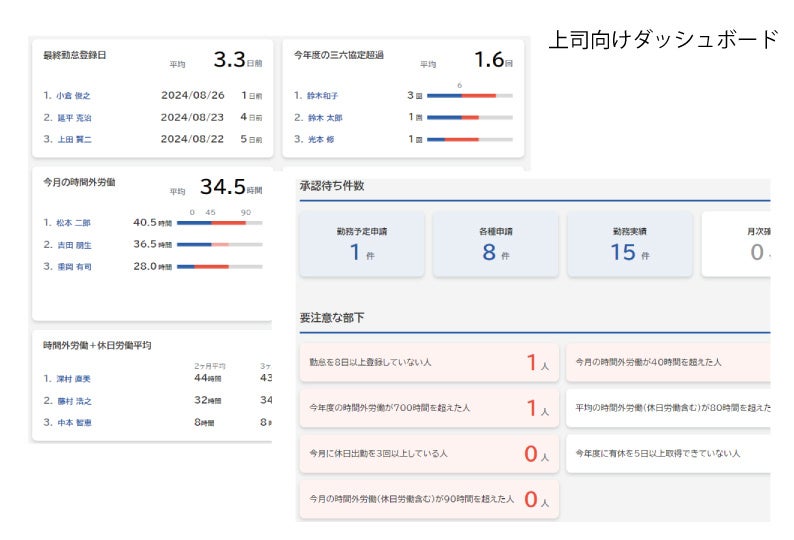Click the 44時間 two-month average value
This screenshot has height=540, width=794.
click(x=208, y=378)
